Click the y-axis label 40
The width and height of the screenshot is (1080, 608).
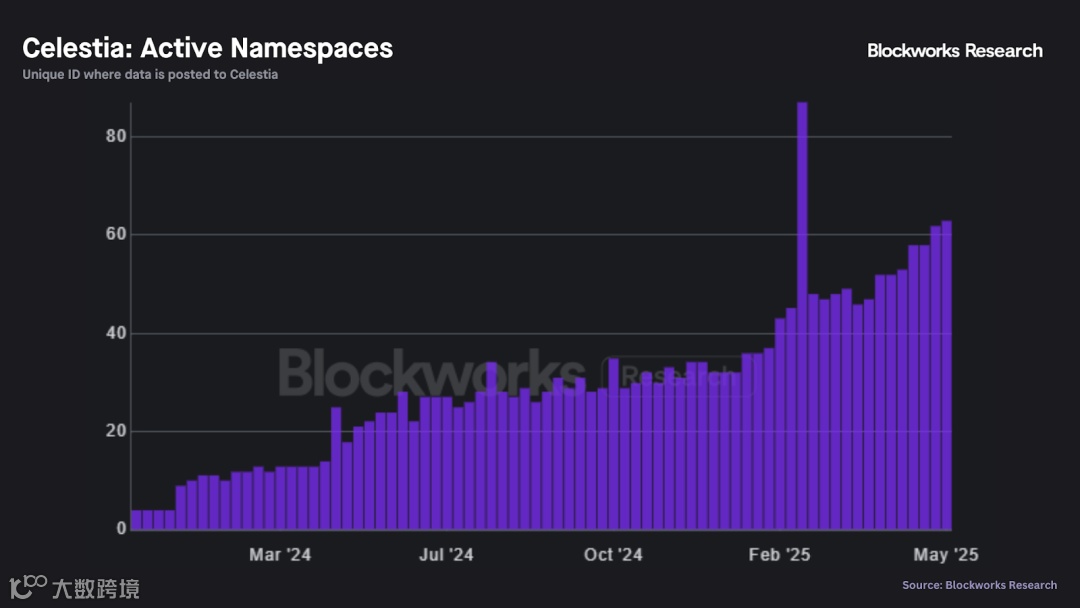pyautogui.click(x=116, y=333)
